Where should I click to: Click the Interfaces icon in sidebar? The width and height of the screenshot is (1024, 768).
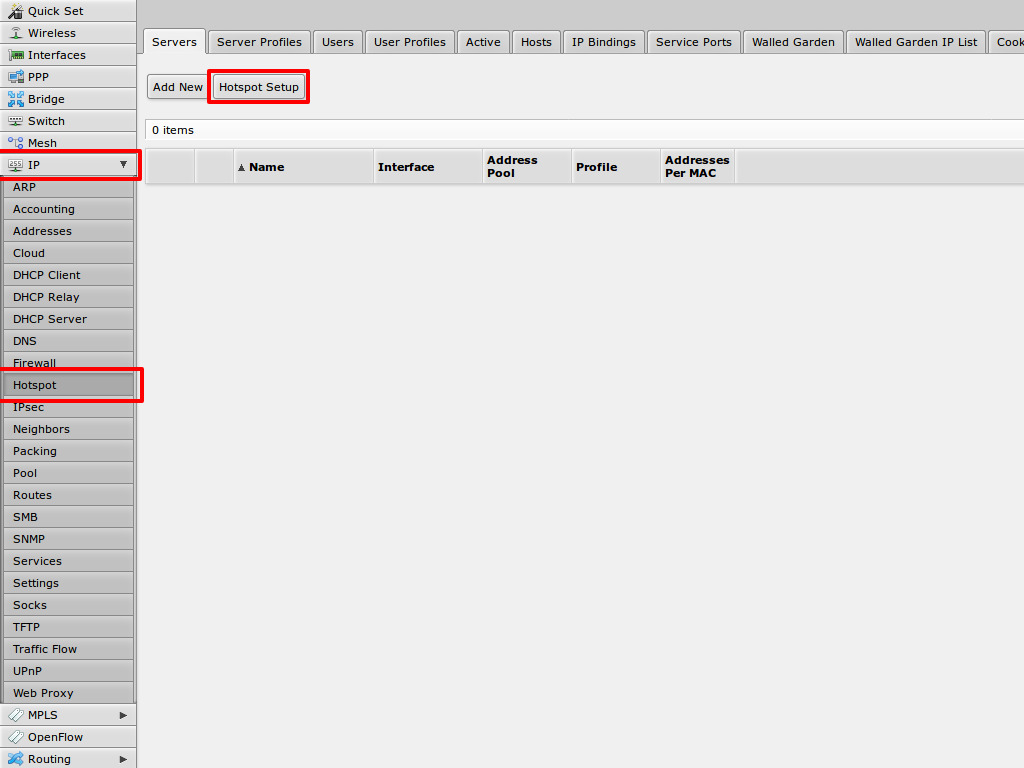tap(15, 55)
